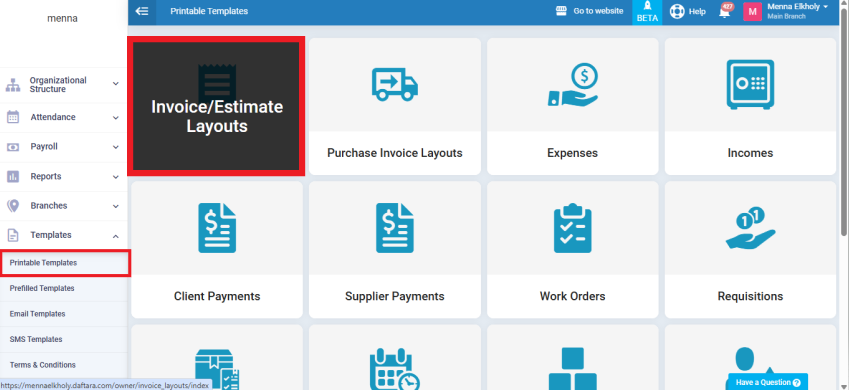
Task: Open Email Templates submenu item
Action: pyautogui.click(x=63, y=314)
